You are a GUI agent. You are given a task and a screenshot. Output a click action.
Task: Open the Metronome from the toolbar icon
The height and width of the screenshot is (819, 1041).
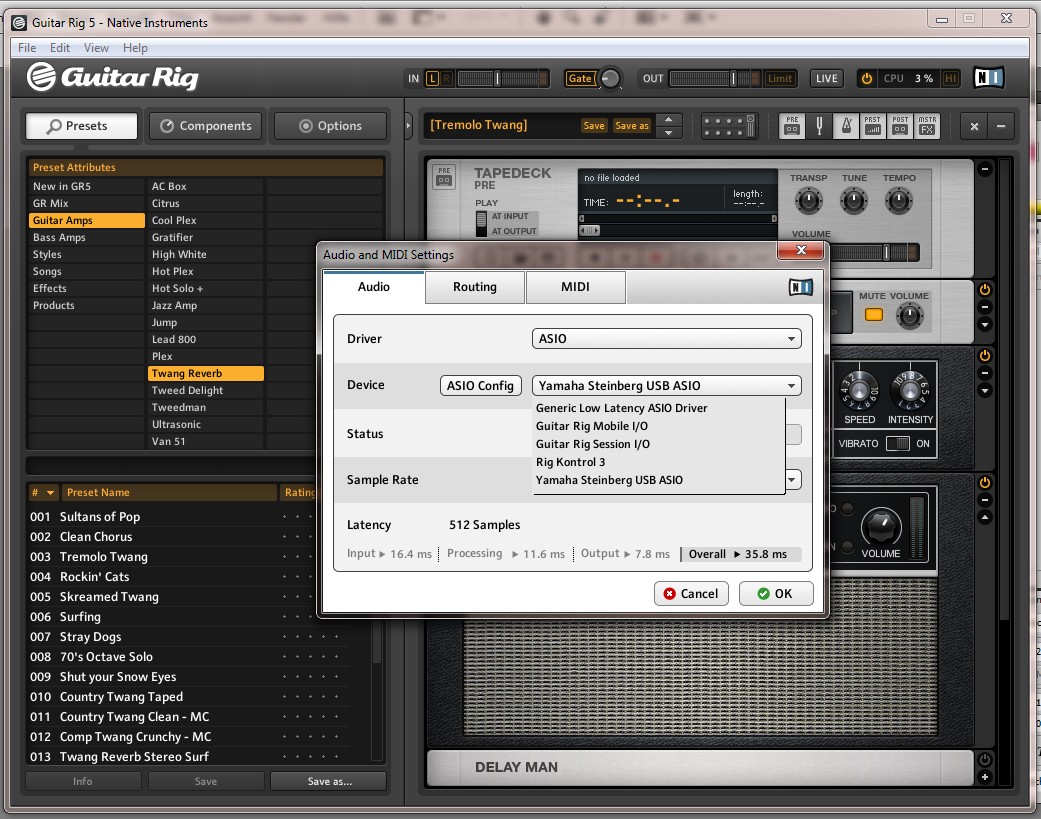coord(846,125)
